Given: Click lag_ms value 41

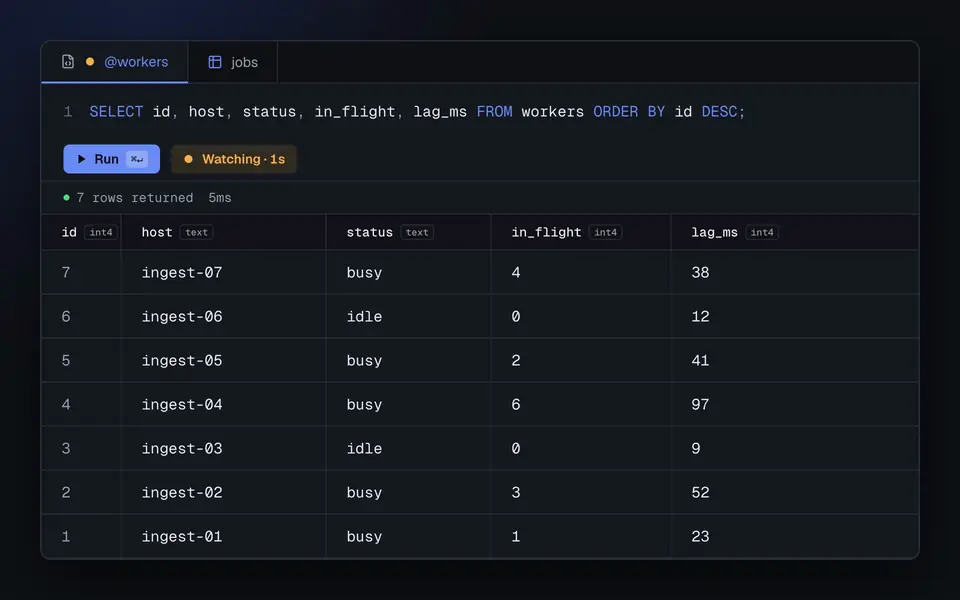Looking at the screenshot, I should point(700,361).
